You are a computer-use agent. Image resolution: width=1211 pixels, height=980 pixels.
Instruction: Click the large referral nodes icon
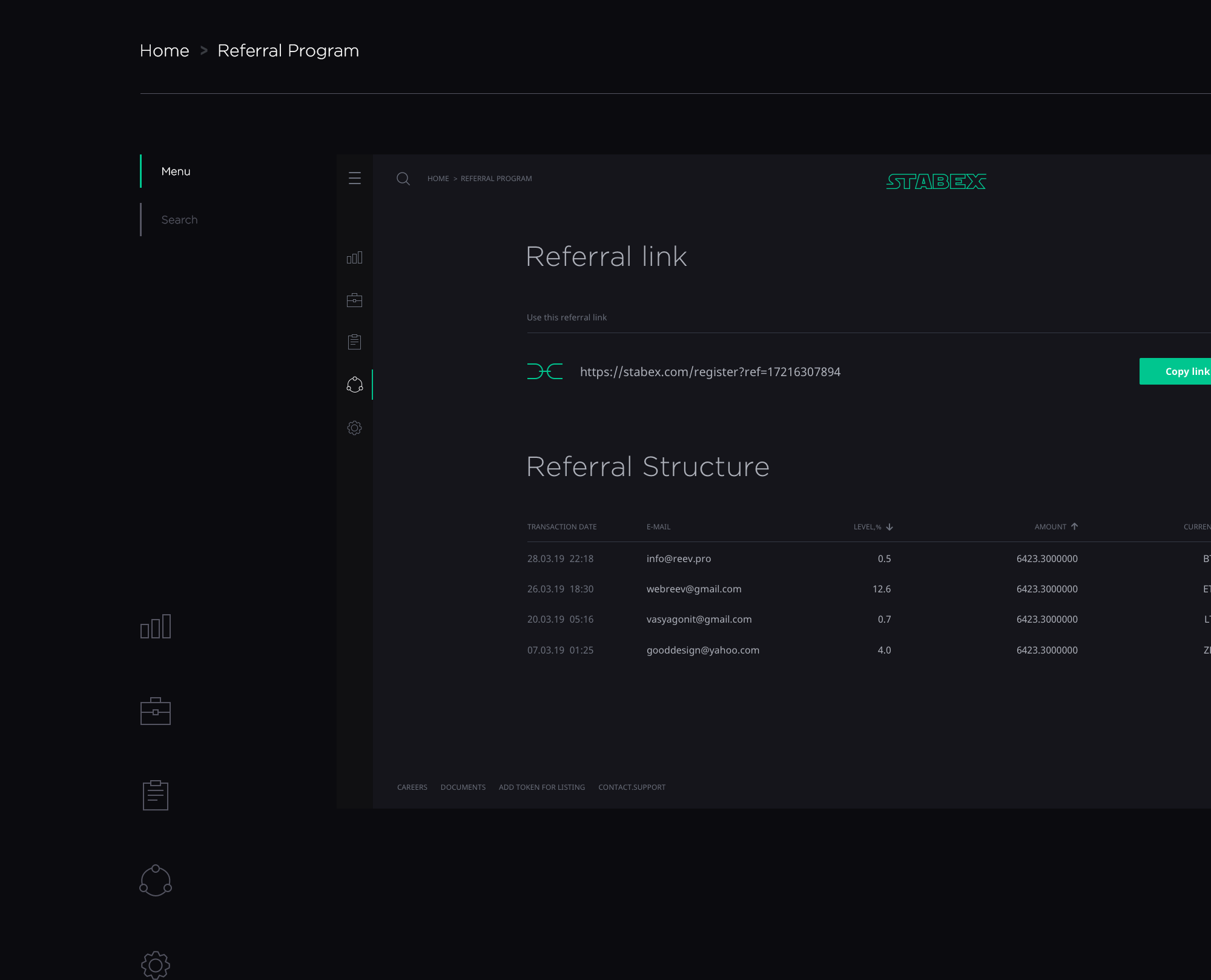(156, 881)
